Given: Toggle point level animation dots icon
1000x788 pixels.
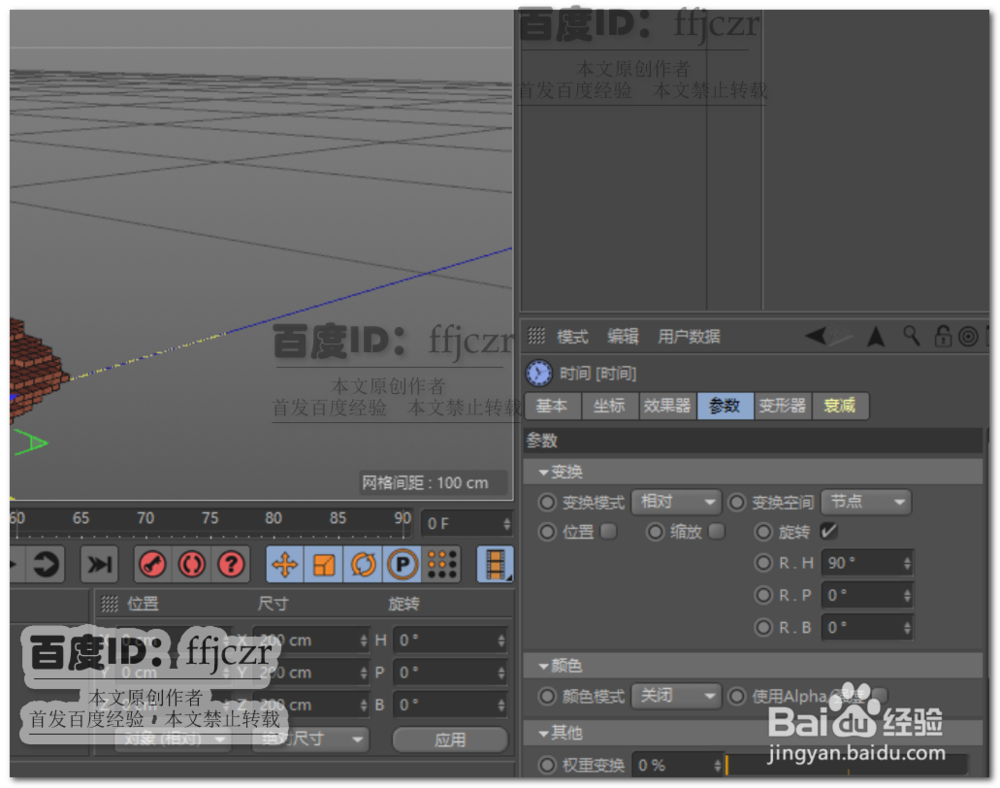Looking at the screenshot, I should [x=441, y=564].
